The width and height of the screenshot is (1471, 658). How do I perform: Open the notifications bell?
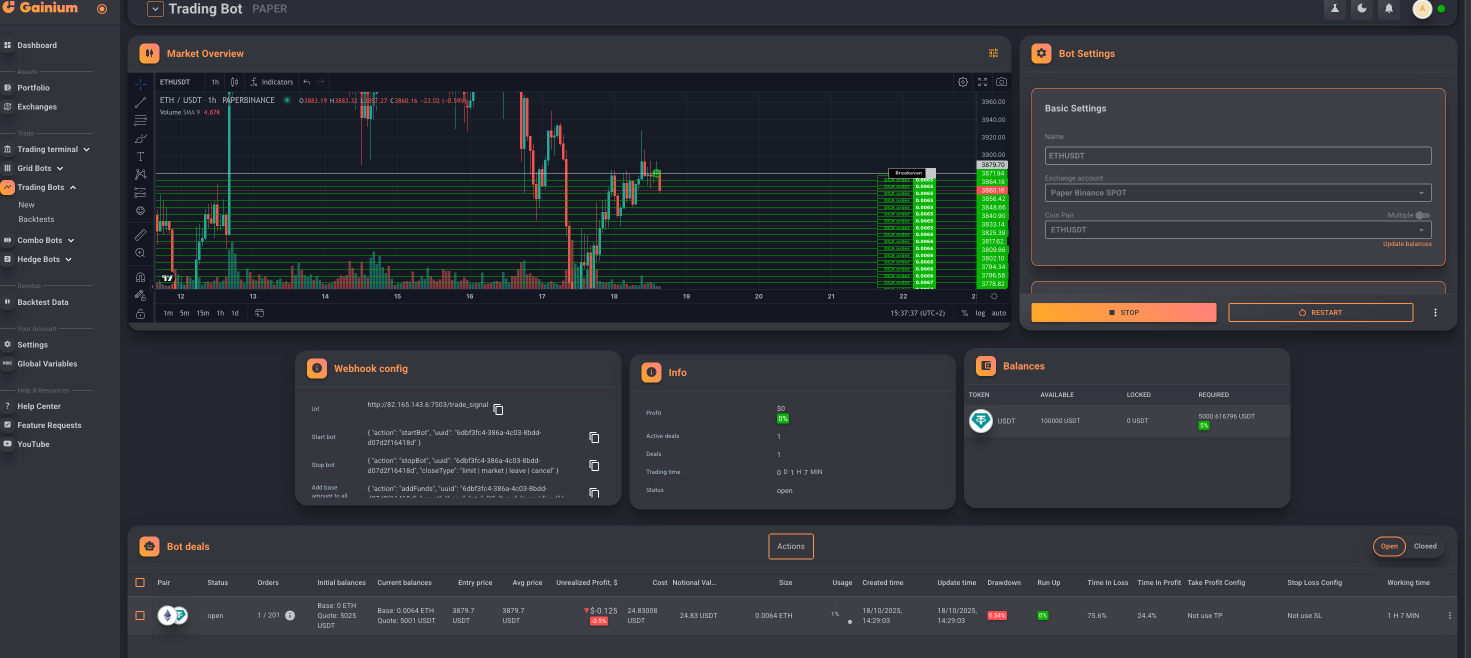(x=1388, y=9)
